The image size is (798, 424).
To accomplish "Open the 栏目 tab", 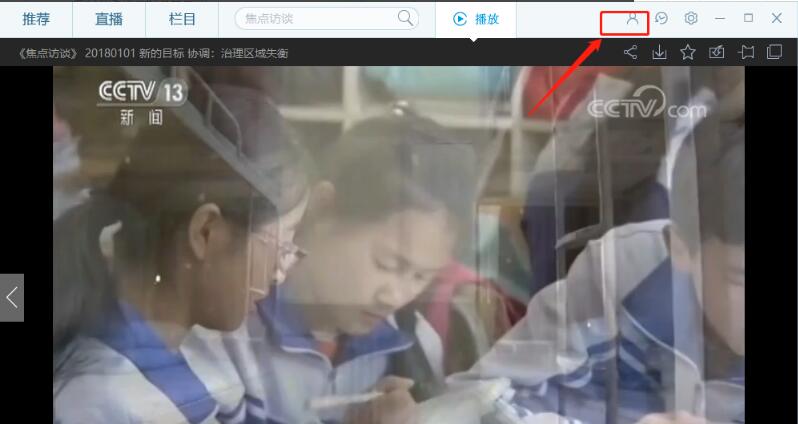I will tap(182, 19).
